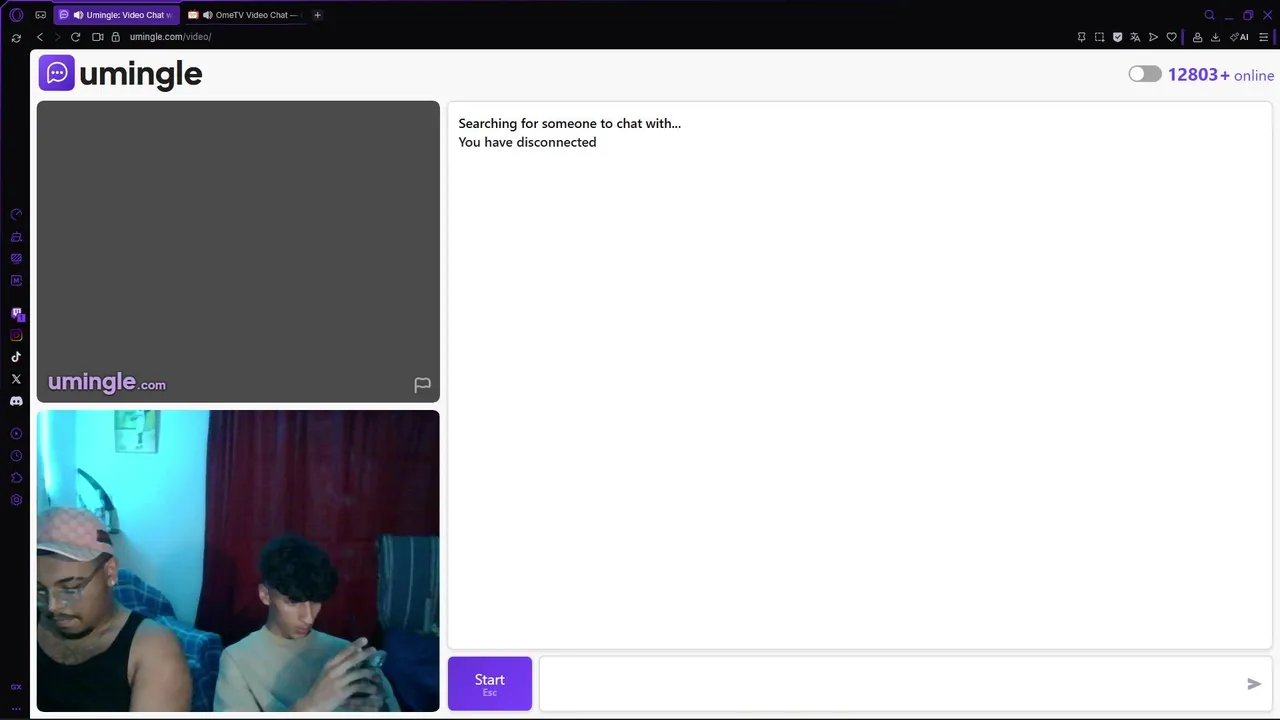The image size is (1280, 720).
Task: Open the GX Corner gamepad icon
Action: (x=41, y=15)
